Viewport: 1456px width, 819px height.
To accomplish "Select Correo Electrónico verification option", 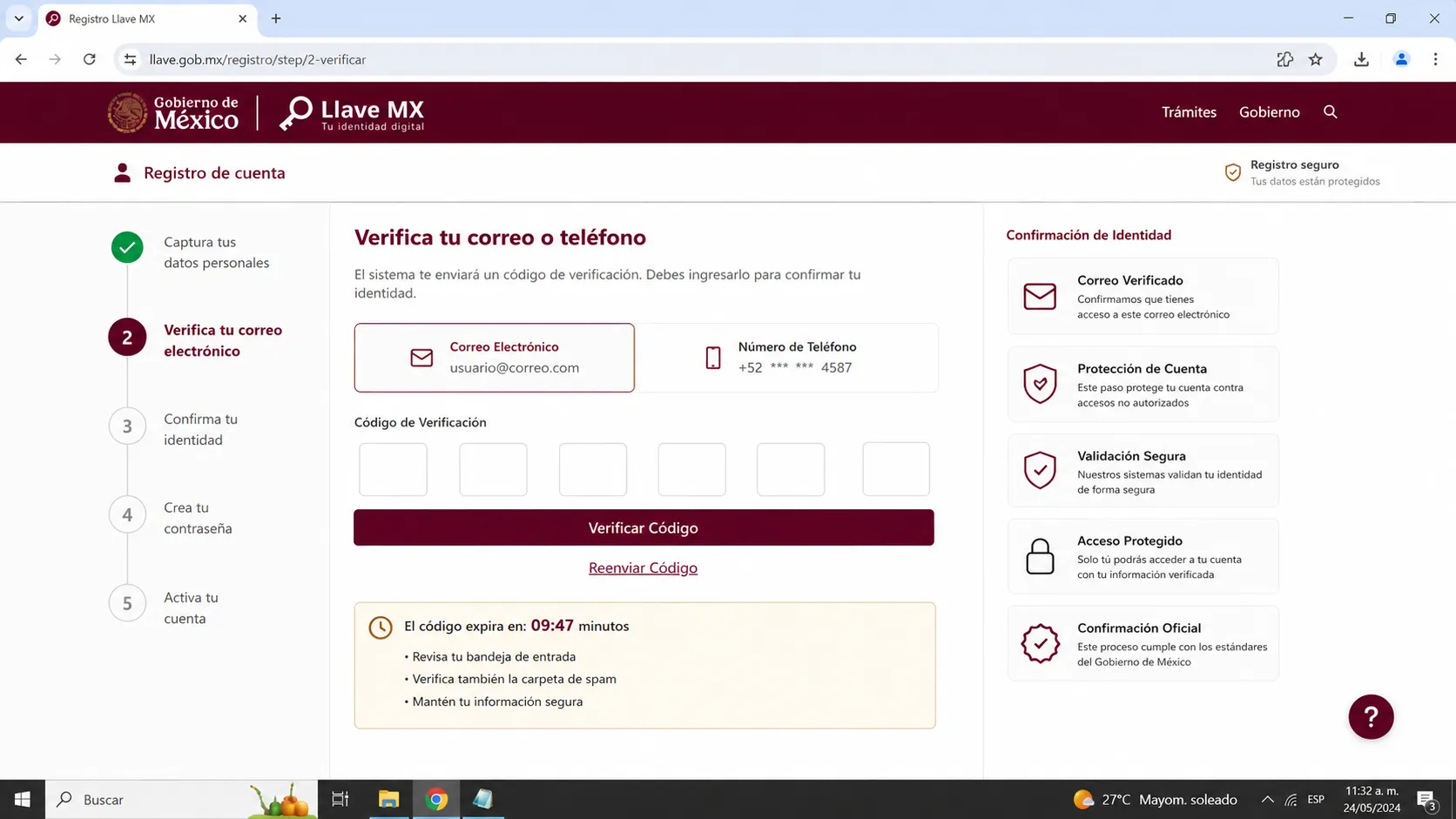I will click(494, 358).
